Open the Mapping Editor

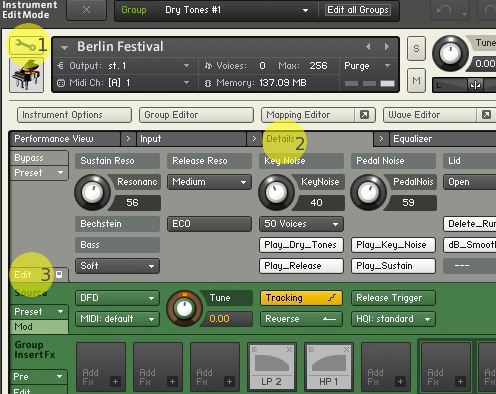tap(308, 115)
